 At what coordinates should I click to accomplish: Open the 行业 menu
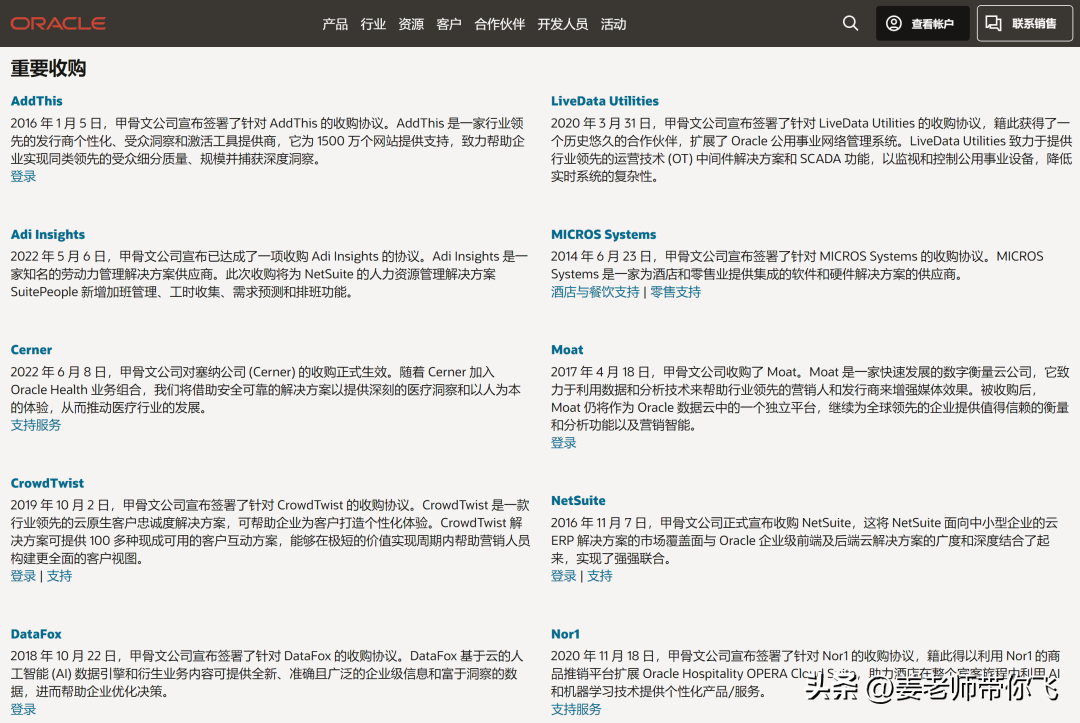(373, 24)
